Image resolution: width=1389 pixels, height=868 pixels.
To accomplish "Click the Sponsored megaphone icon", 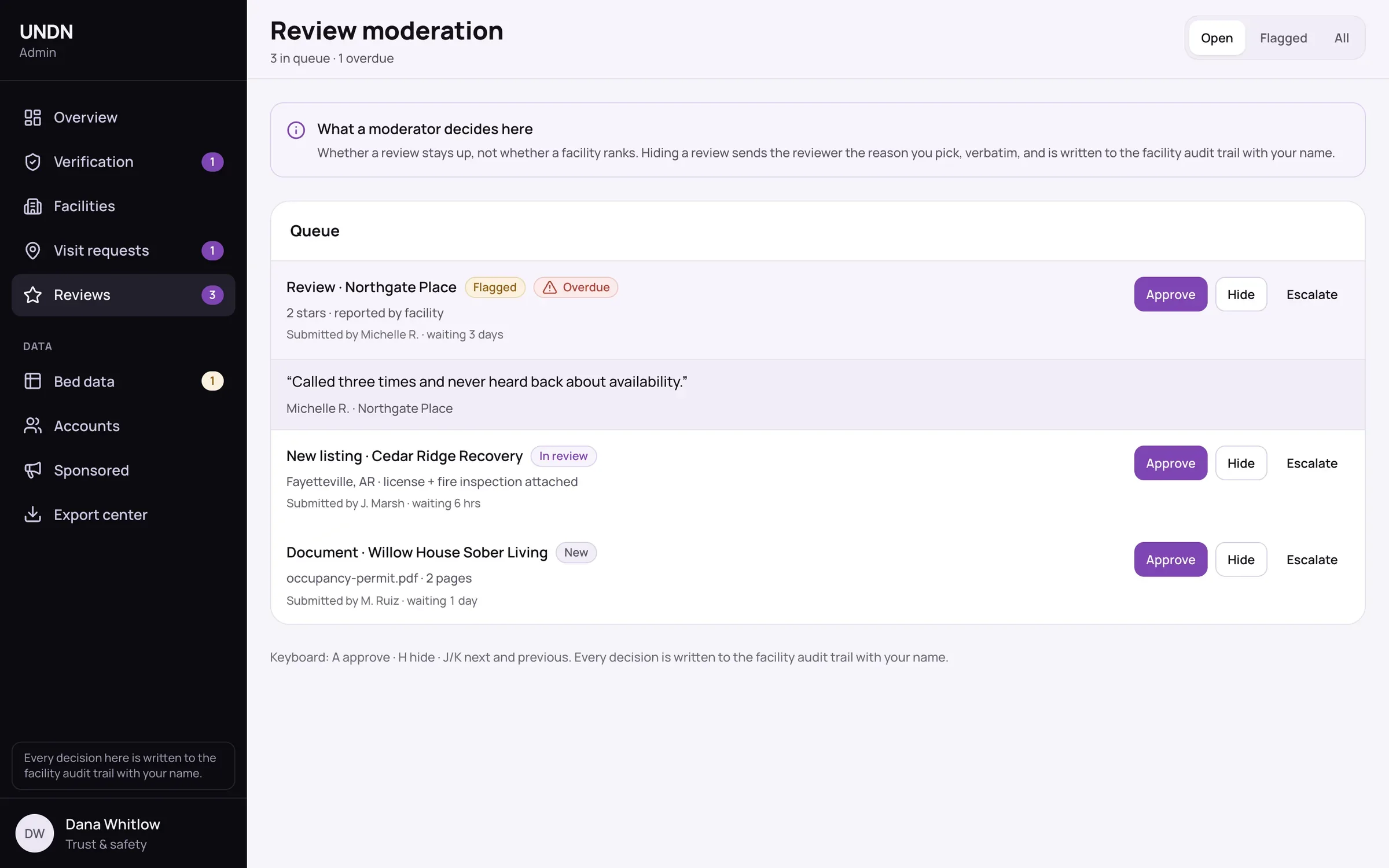I will click(x=32, y=470).
